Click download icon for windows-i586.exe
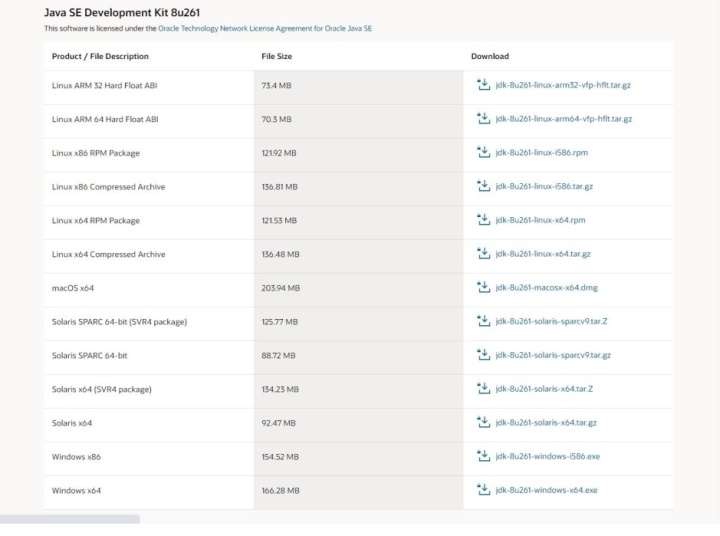The image size is (720, 536). point(484,456)
